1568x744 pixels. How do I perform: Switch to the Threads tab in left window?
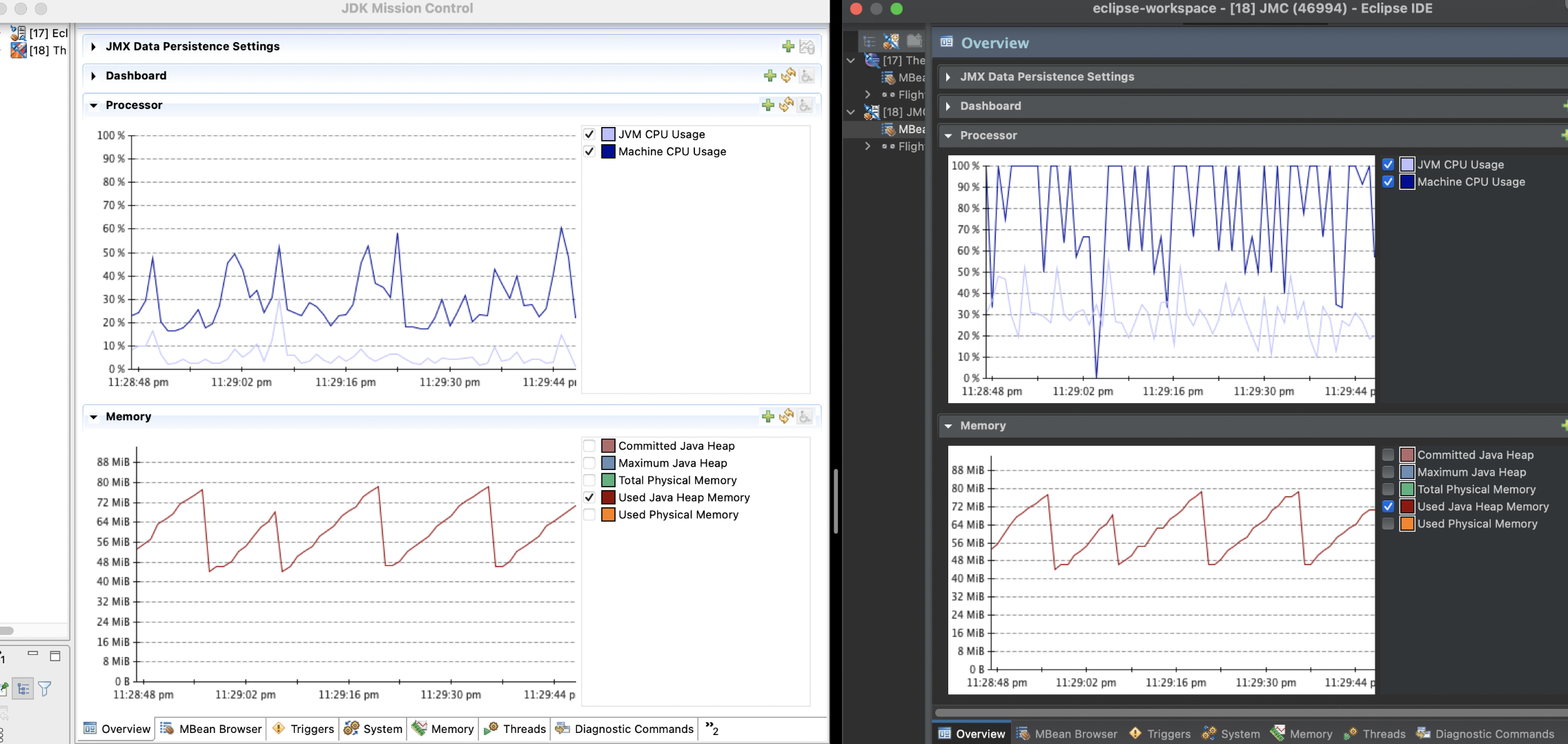[516, 729]
